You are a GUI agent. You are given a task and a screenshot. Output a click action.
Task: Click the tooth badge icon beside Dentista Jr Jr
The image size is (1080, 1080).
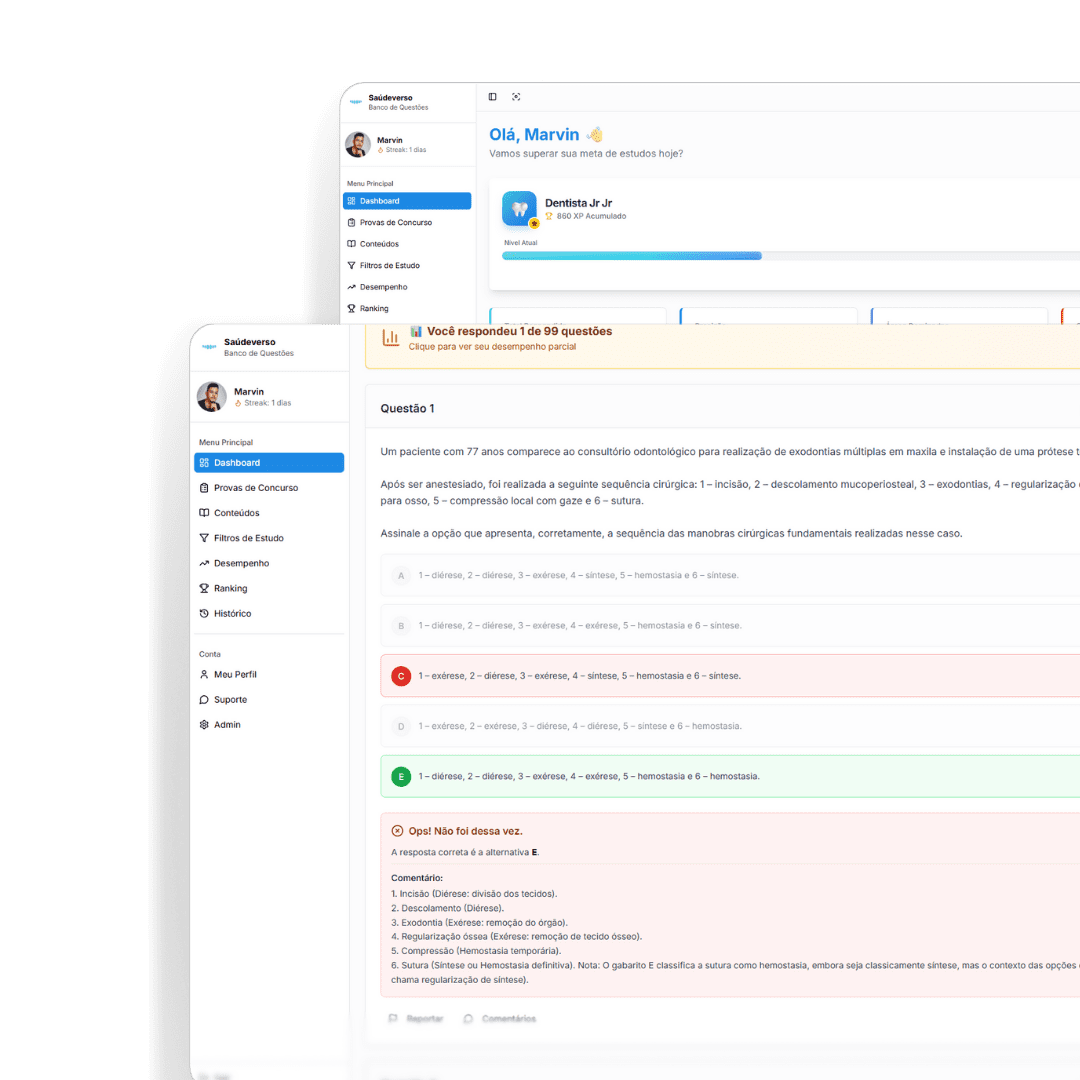pyautogui.click(x=519, y=209)
